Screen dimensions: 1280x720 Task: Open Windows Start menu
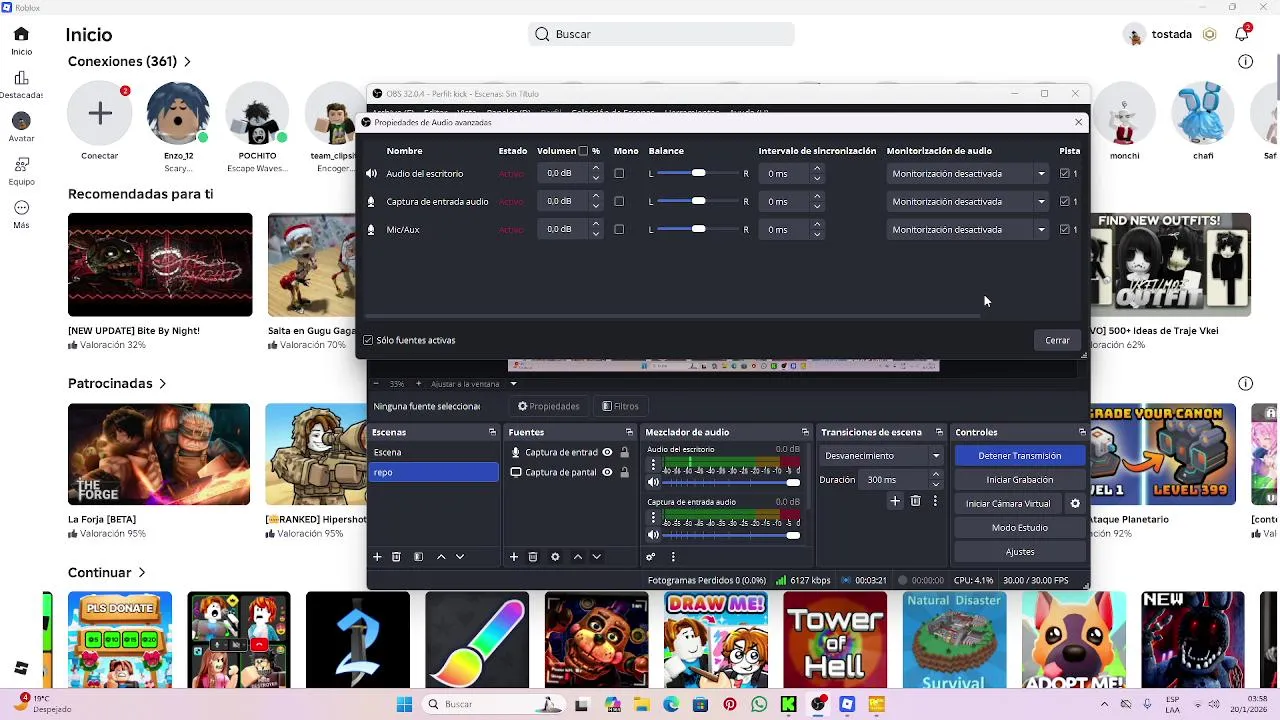(404, 705)
